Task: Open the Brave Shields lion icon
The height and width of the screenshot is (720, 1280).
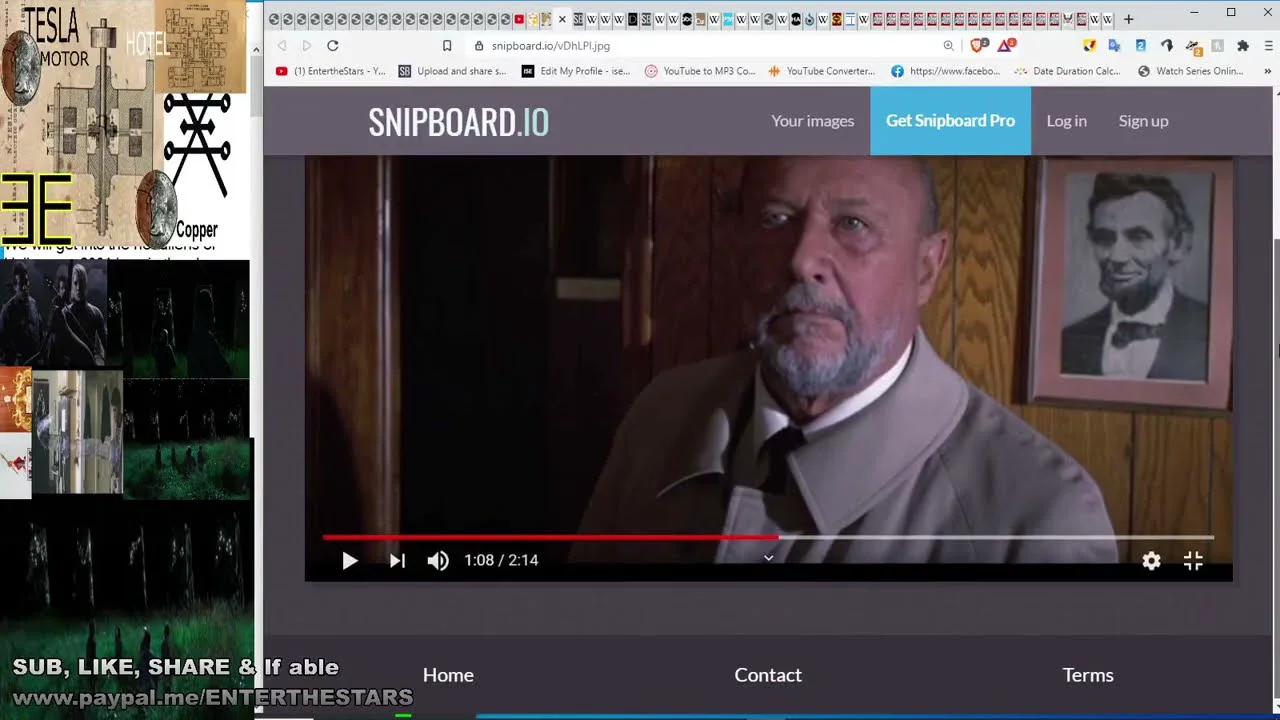Action: pyautogui.click(x=978, y=45)
